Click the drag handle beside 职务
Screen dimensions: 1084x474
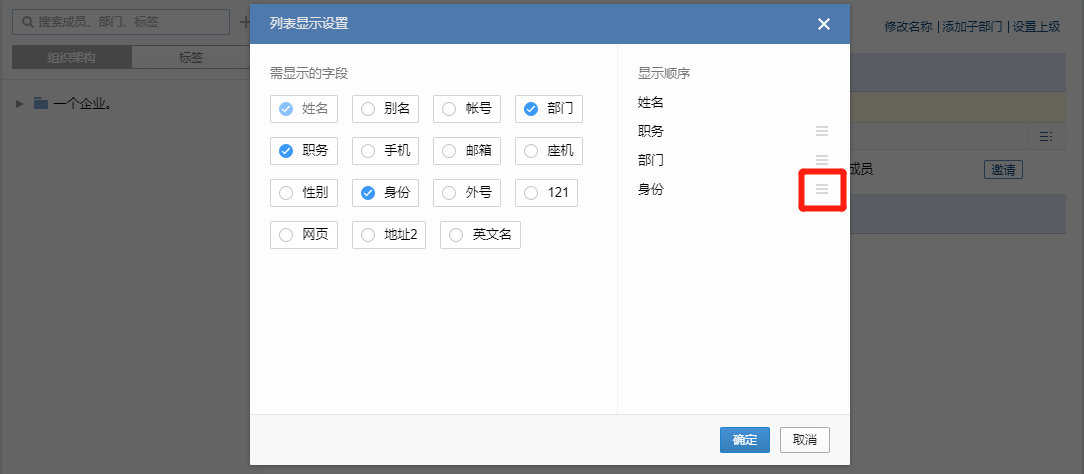tap(822, 131)
